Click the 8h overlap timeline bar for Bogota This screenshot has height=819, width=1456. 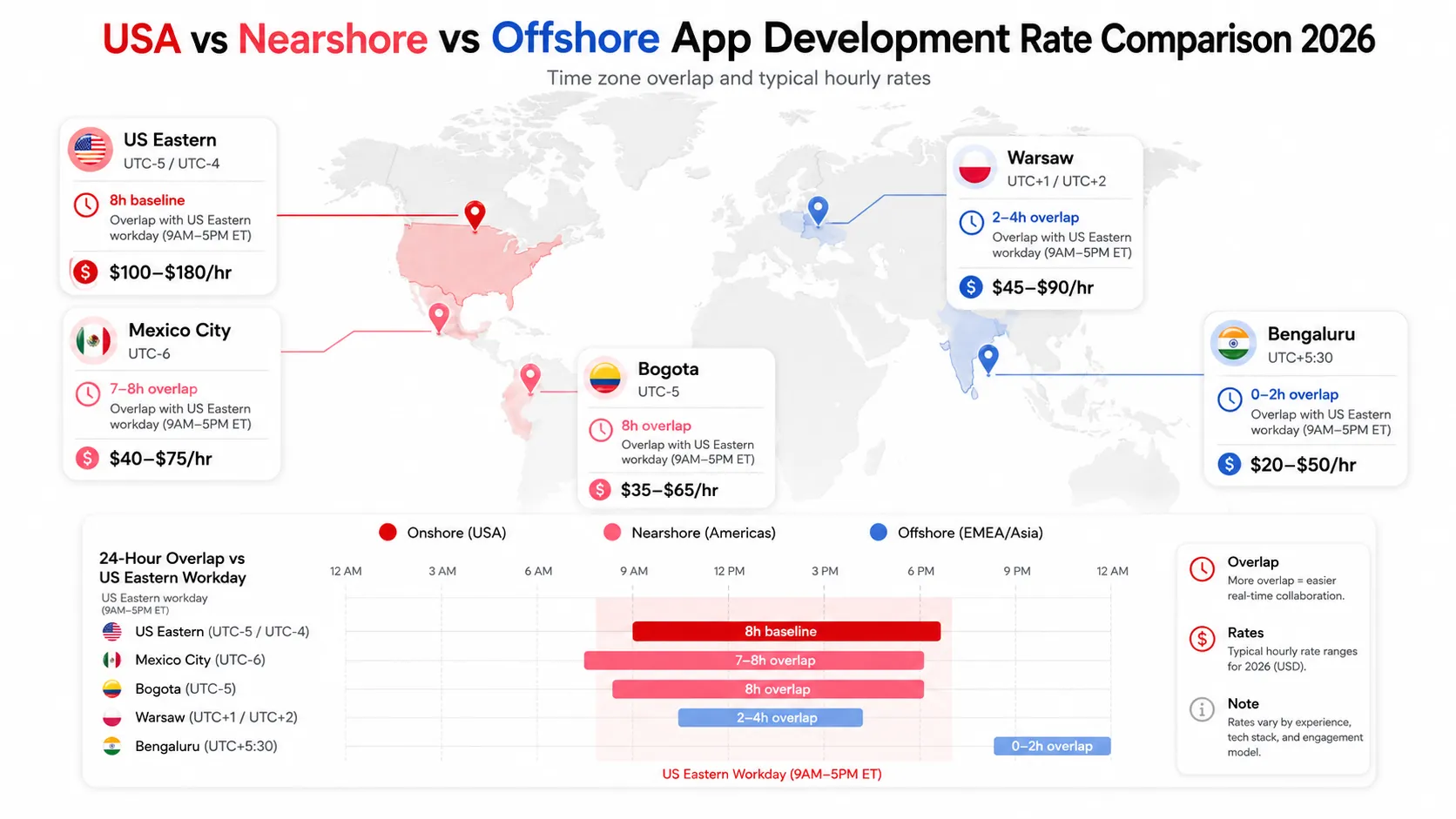[x=768, y=689]
